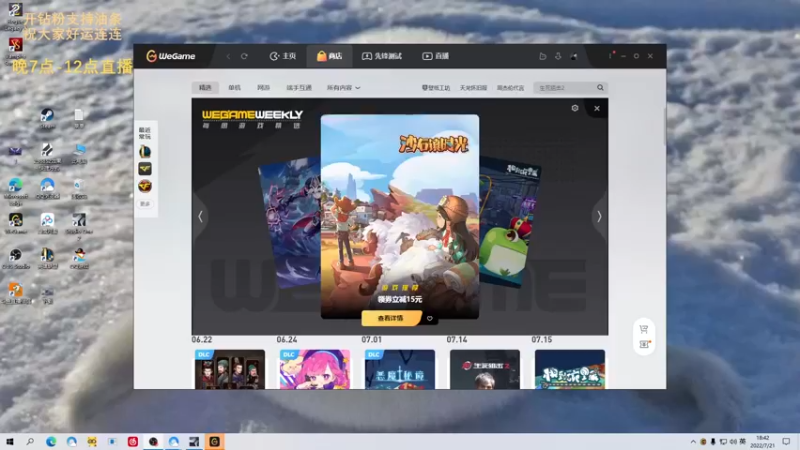800x450 pixels.
Task: Click the bird-shaped icon in header
Action: pyautogui.click(x=542, y=56)
